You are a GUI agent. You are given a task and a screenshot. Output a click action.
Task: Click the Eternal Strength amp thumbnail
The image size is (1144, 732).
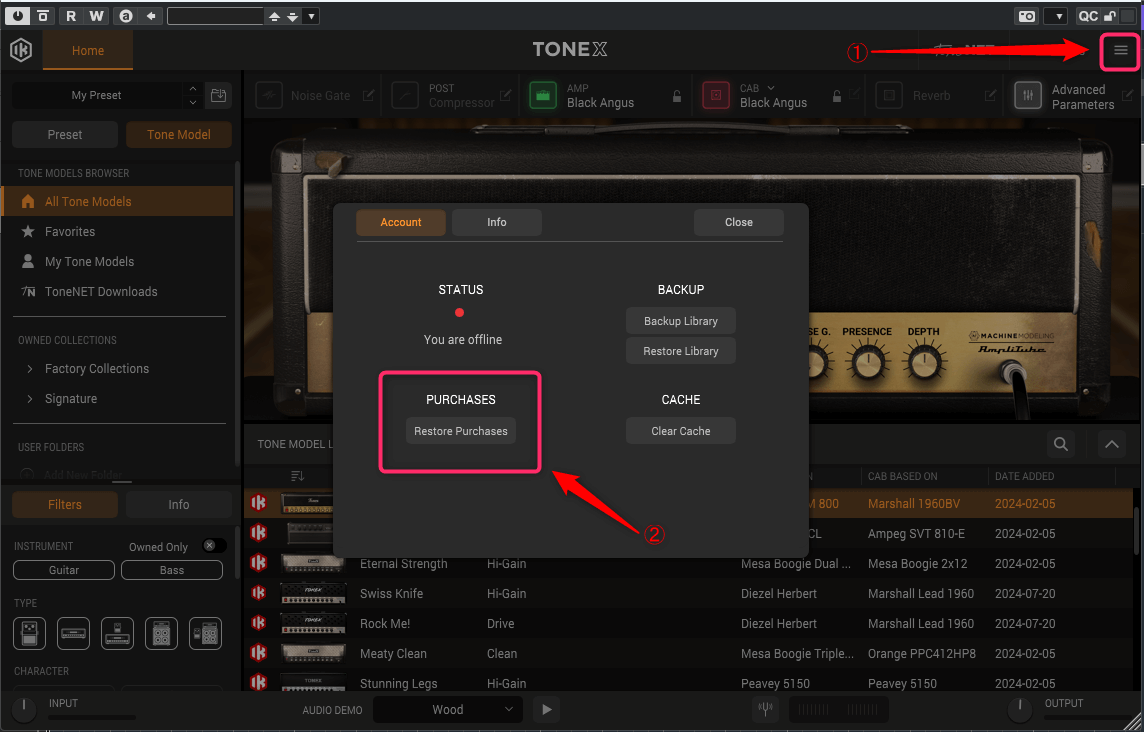[x=312, y=563]
